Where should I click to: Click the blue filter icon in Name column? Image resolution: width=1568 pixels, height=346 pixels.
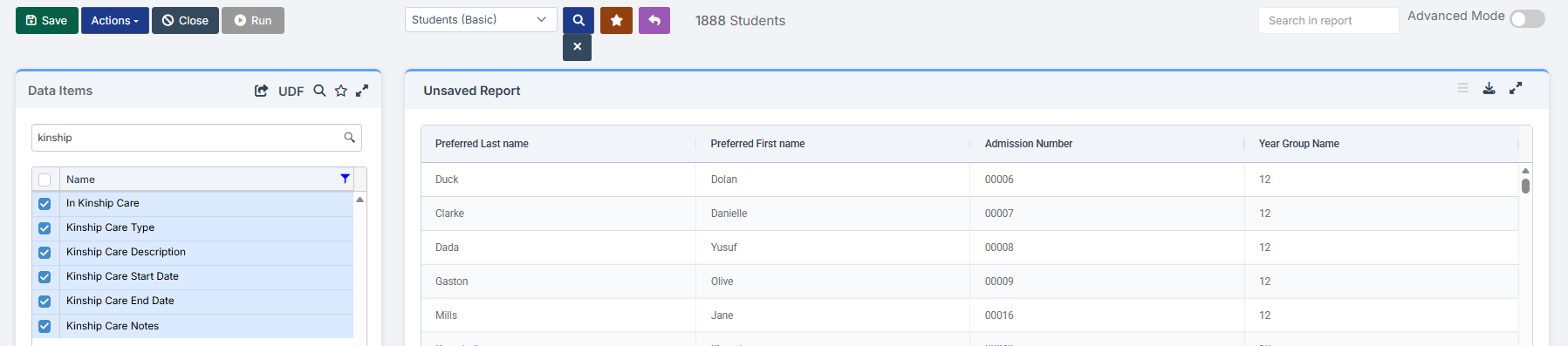(x=345, y=179)
